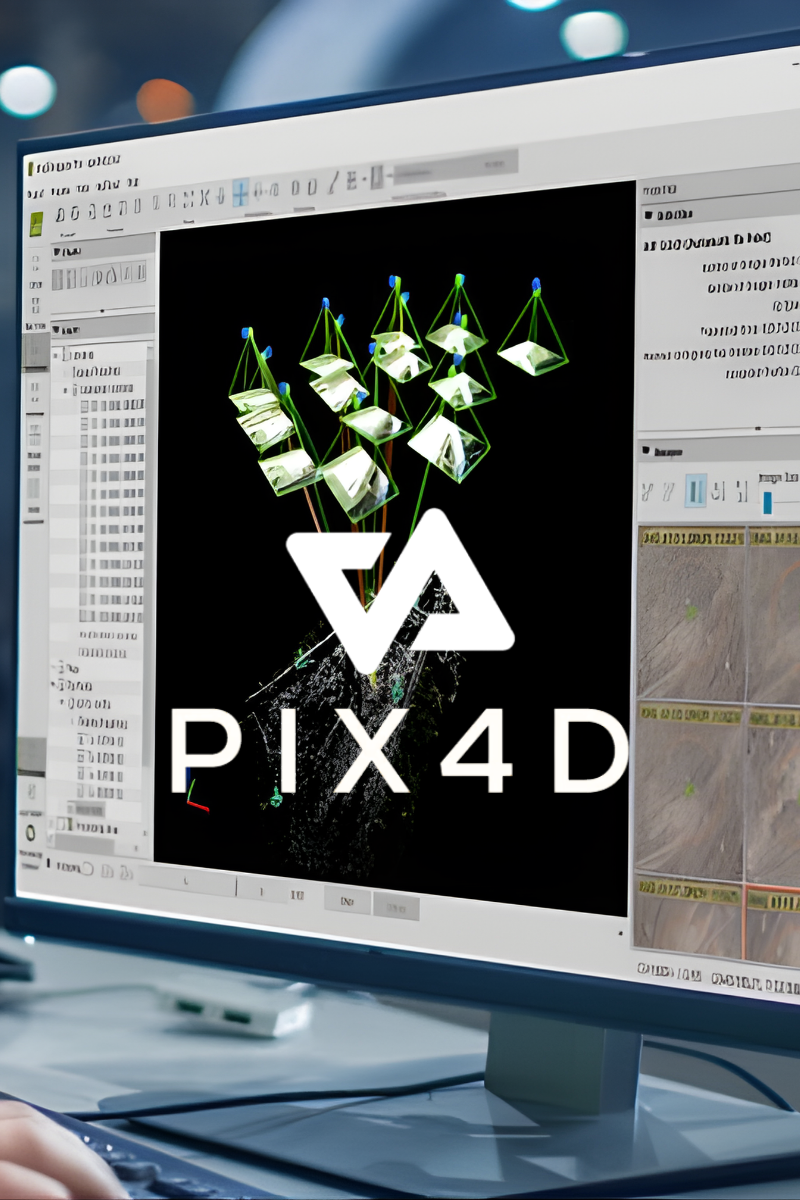Select the top-left aerial image thumbnail

coord(691,620)
